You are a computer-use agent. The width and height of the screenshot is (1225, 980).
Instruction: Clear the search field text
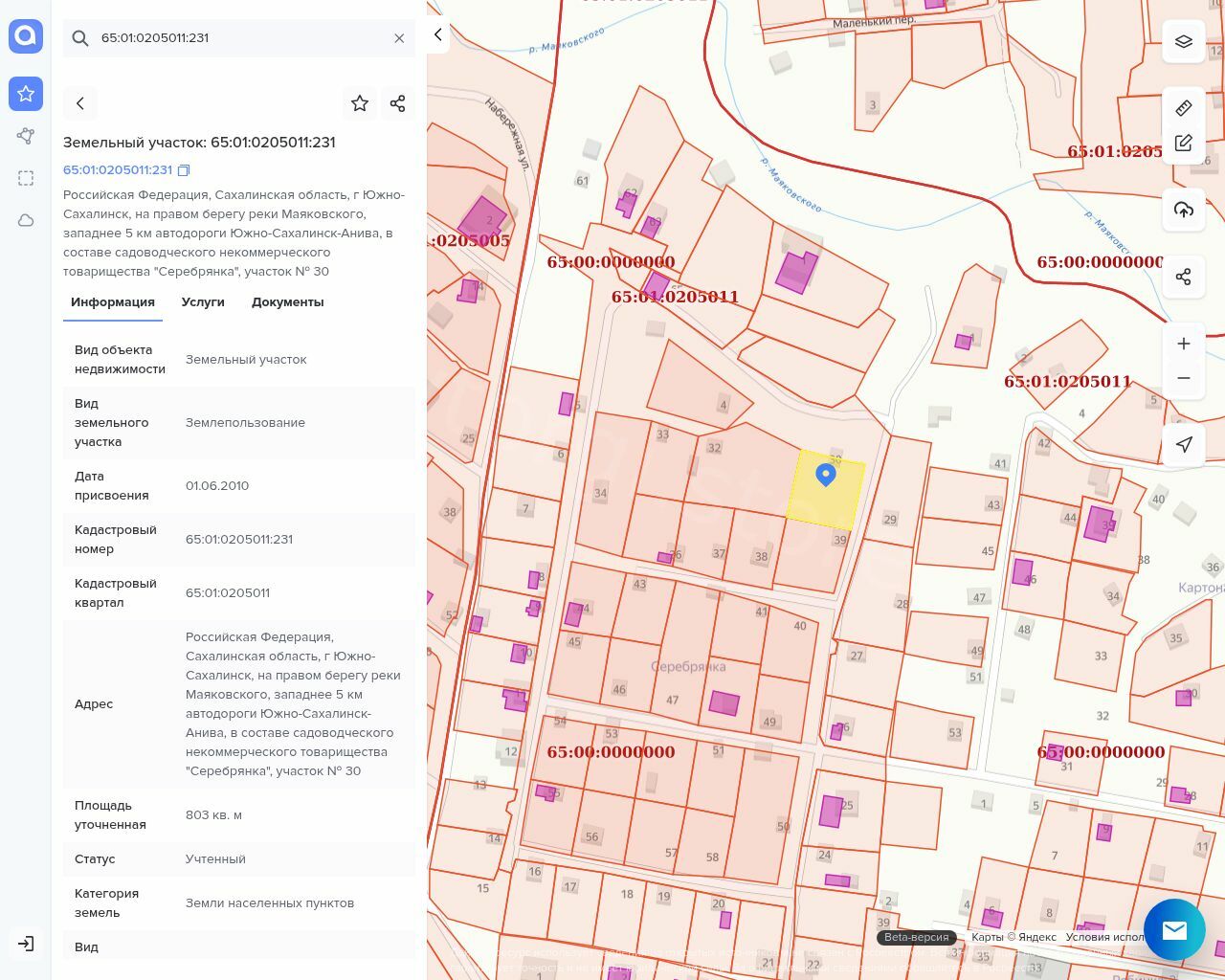[x=399, y=38]
